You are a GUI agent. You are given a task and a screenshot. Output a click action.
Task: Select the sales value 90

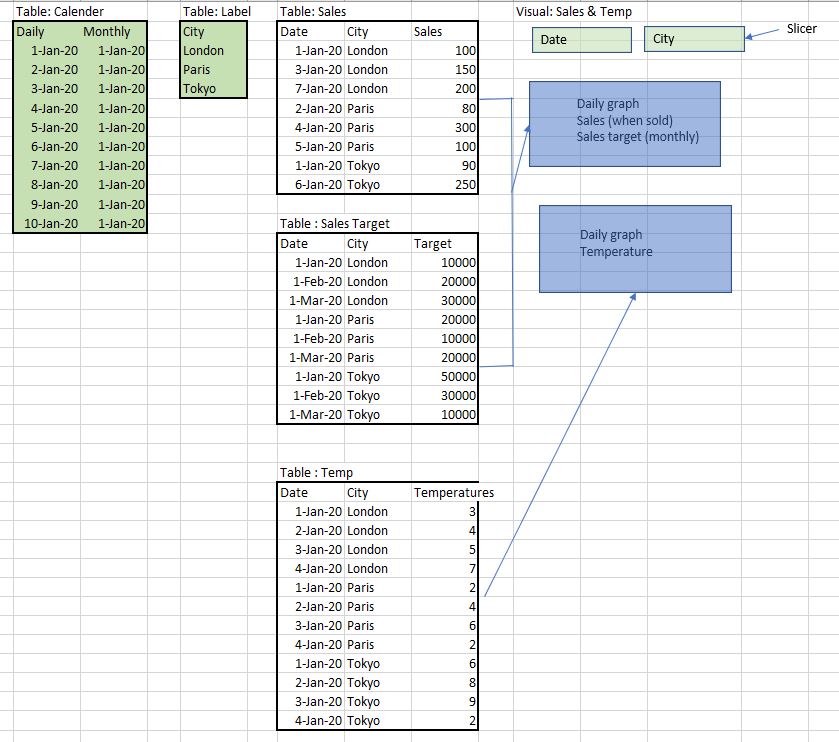tap(469, 165)
